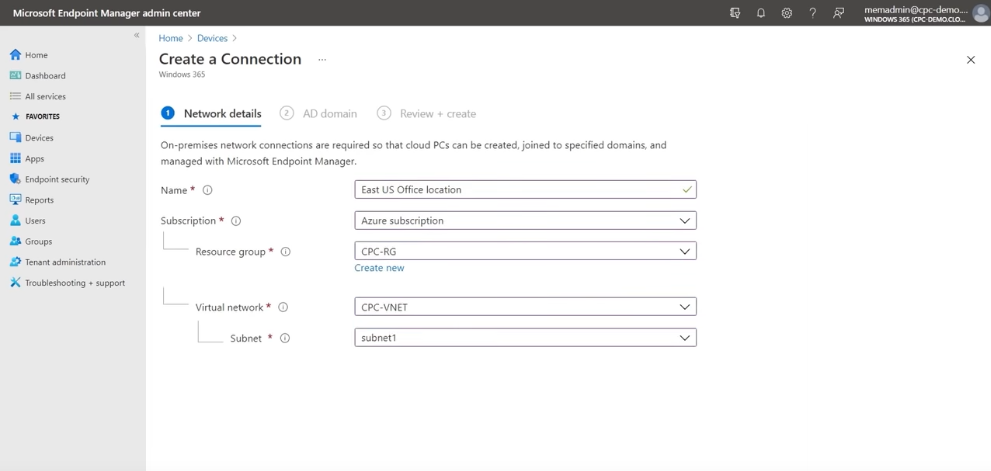Select the Network details step tab
Screen dimensions: 991x471
point(211,114)
